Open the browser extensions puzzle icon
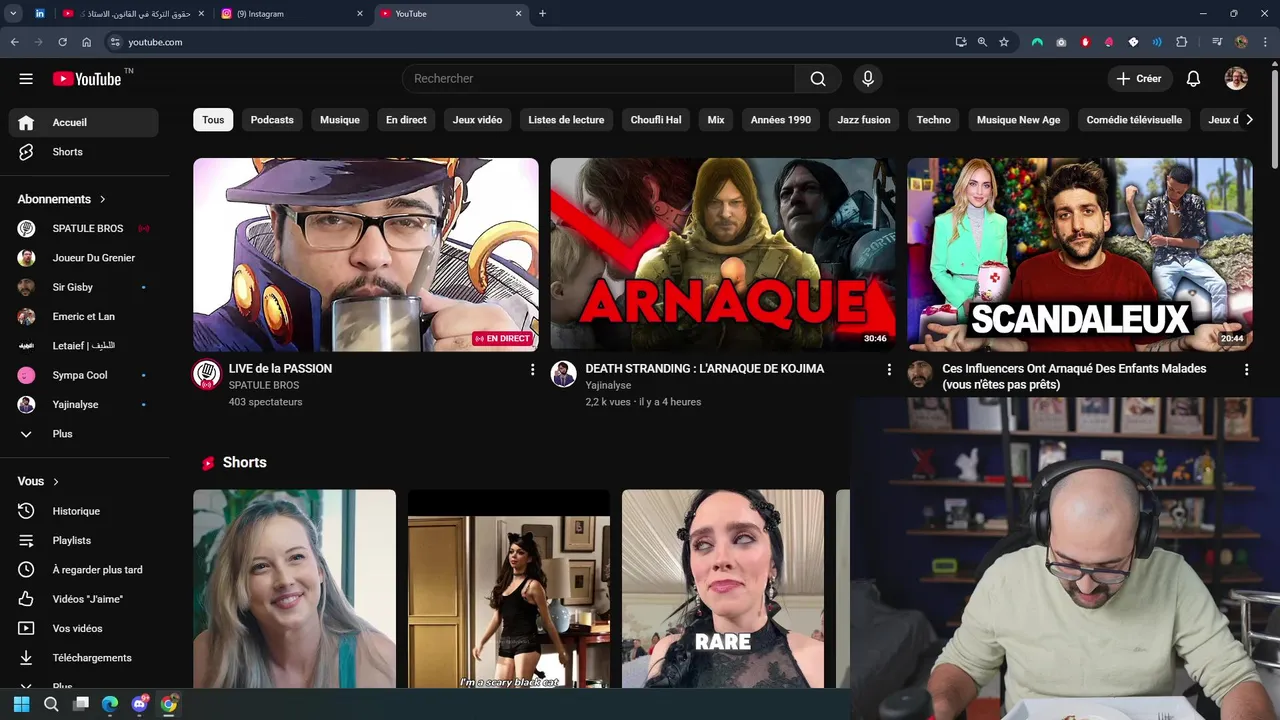Screen dimensions: 1280x720 pyautogui.click(x=1181, y=42)
